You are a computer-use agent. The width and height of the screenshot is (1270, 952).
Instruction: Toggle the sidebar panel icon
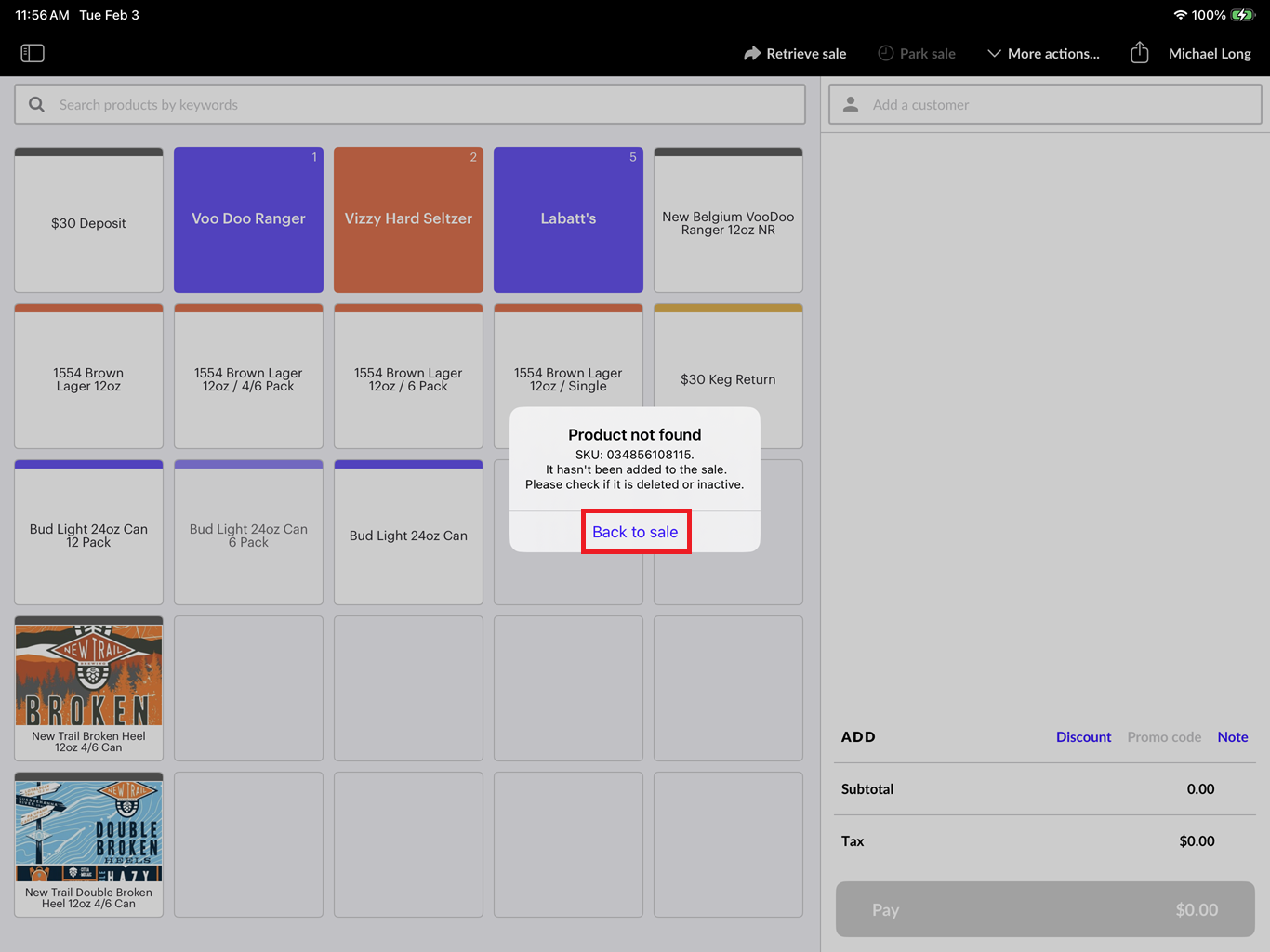(33, 53)
